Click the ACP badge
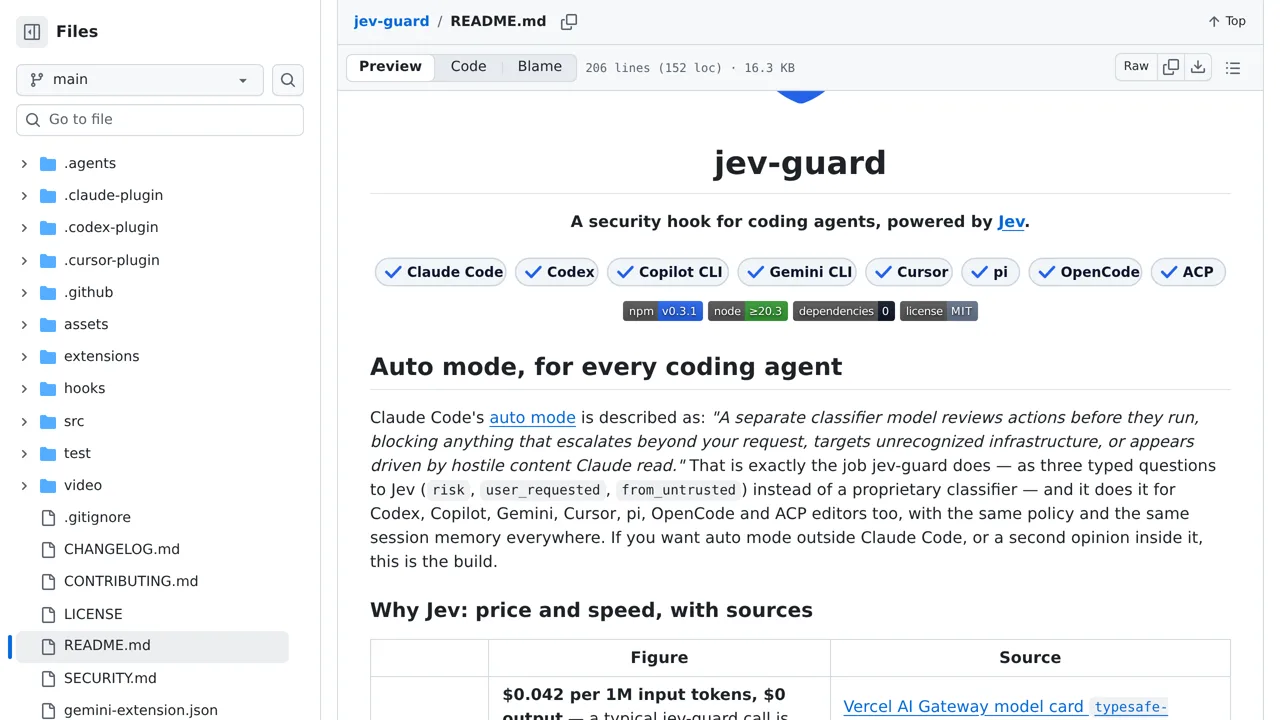 click(1188, 272)
